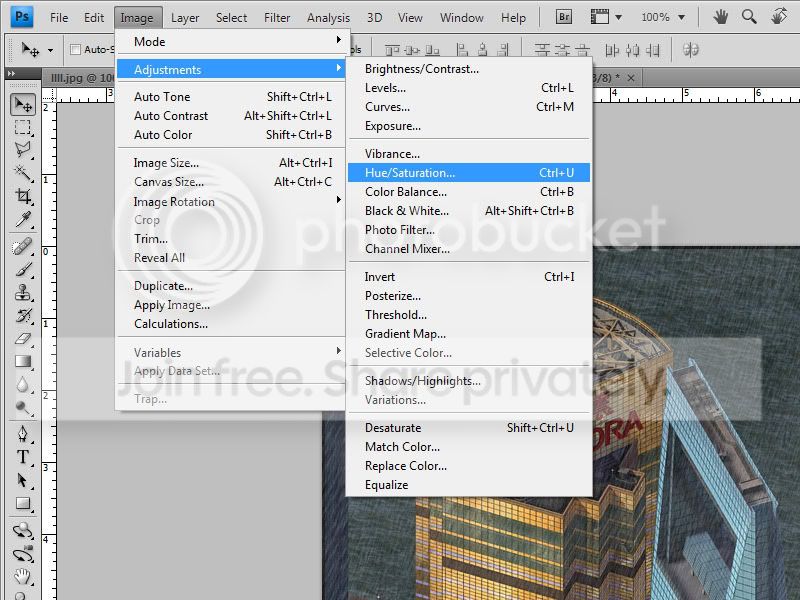The height and width of the screenshot is (600, 800).
Task: Select the Brush tool
Action: click(x=23, y=270)
